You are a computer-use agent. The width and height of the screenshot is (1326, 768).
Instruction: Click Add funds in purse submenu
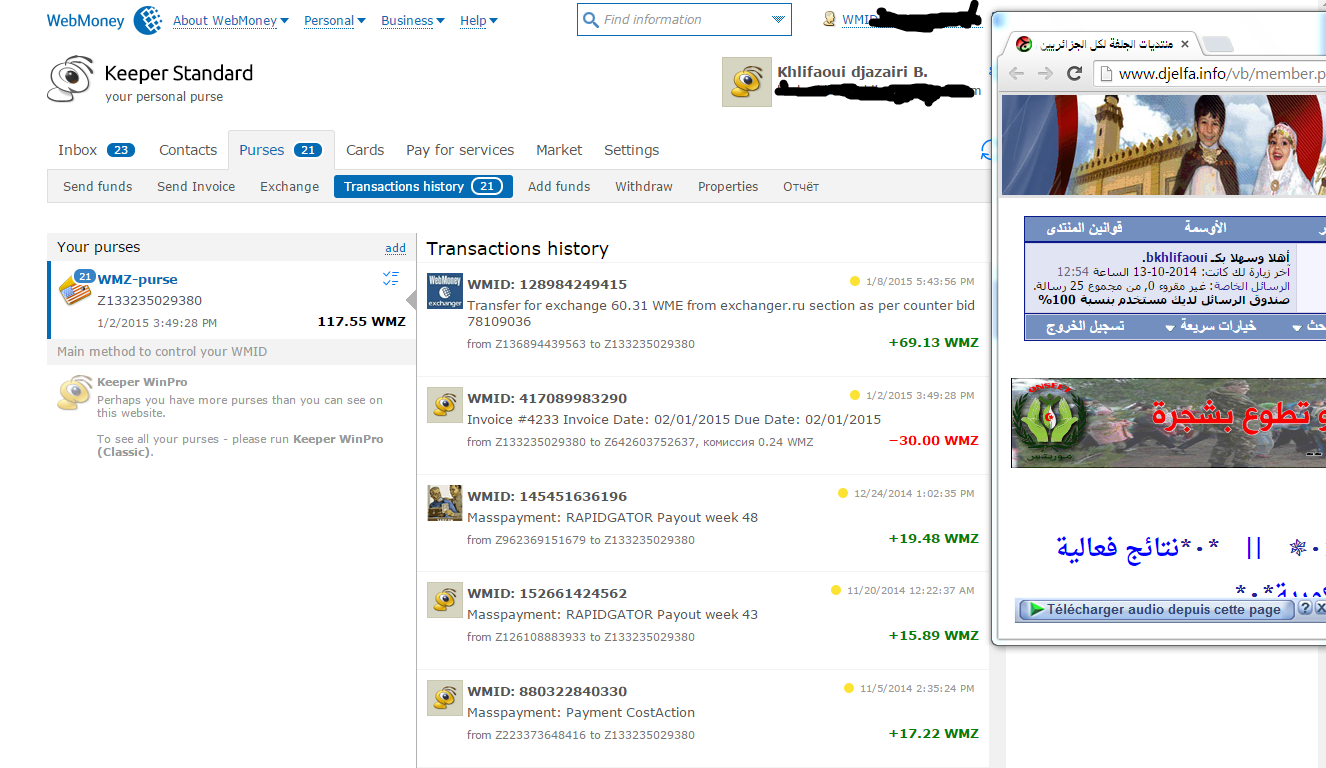tap(559, 186)
